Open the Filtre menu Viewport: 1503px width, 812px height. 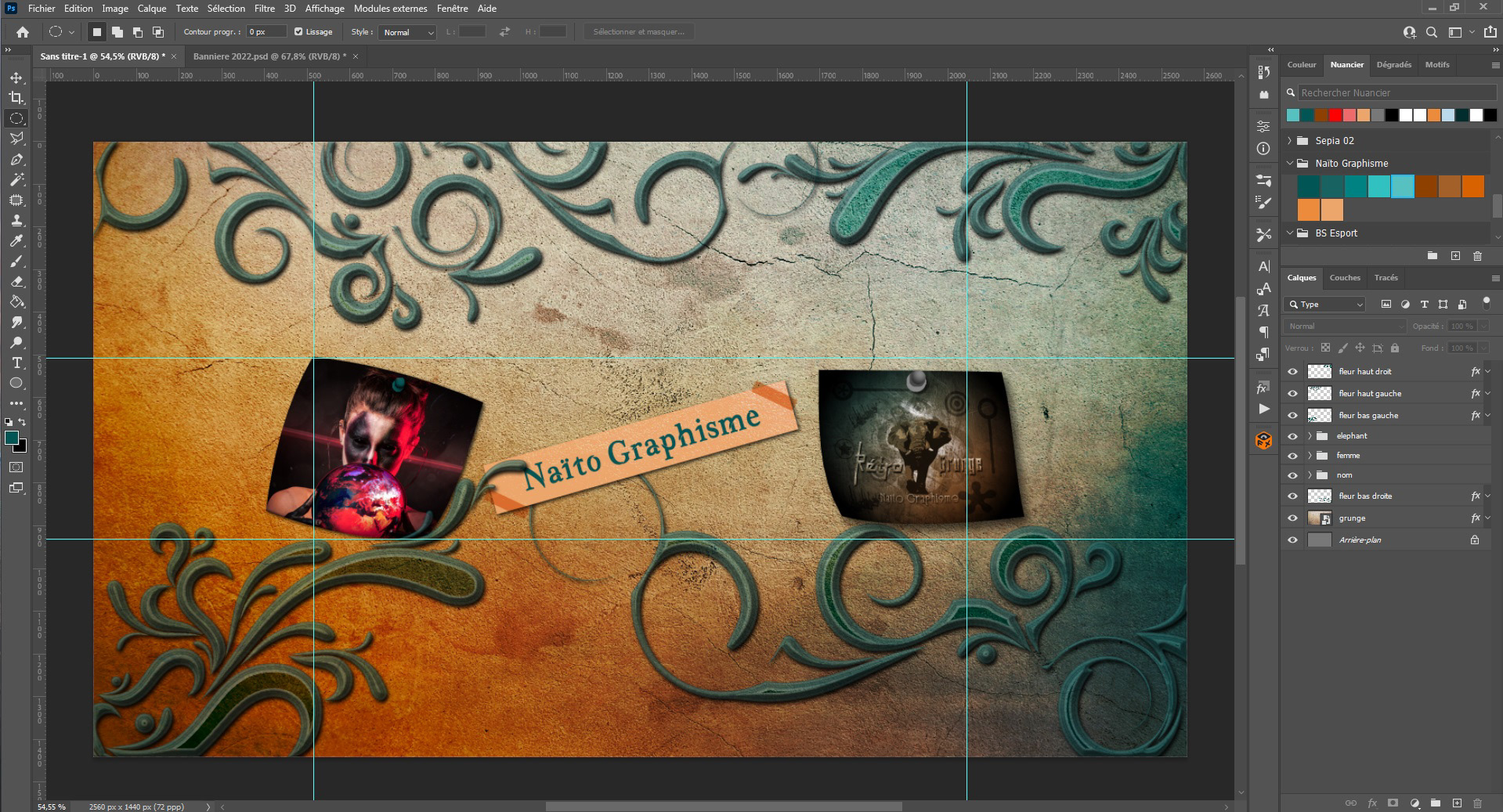[x=265, y=9]
